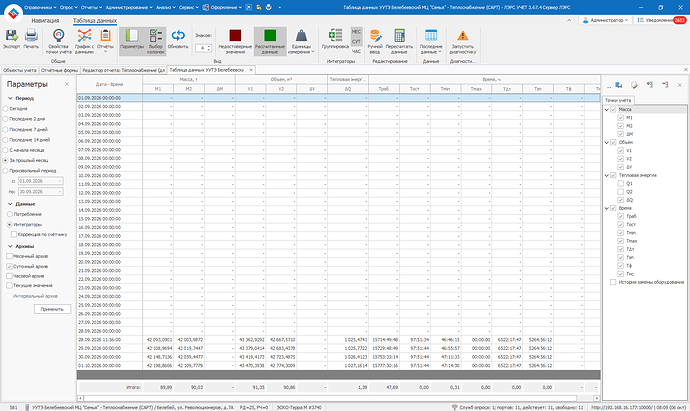This screenshot has width=690, height=411.
Task: Toggle Недостоверные значения dark red swatch
Action: pos(235,36)
